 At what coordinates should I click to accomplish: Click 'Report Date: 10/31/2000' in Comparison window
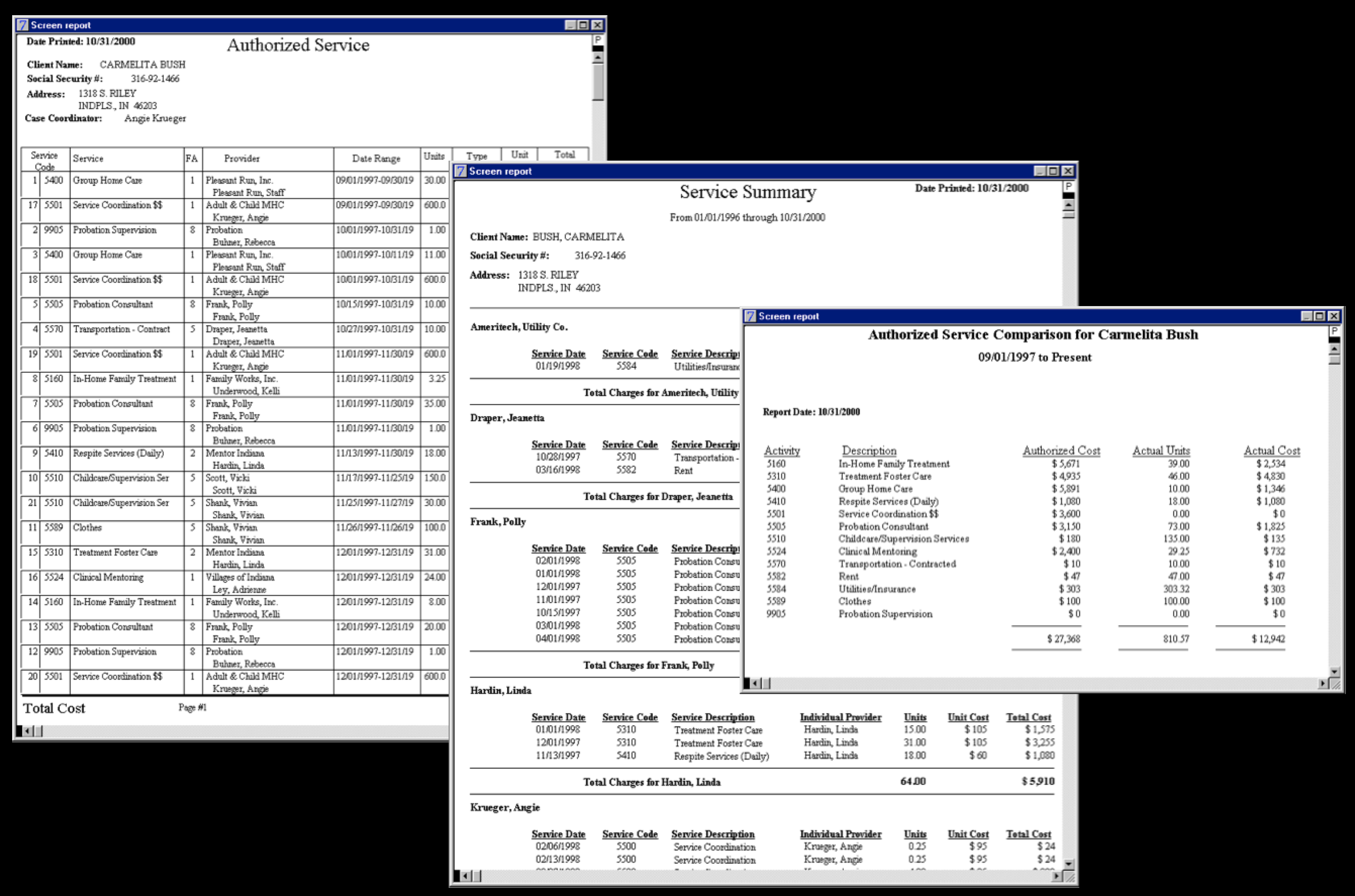click(811, 412)
